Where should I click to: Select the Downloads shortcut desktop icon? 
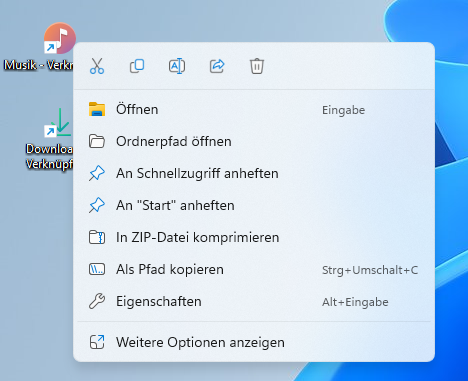[58, 123]
